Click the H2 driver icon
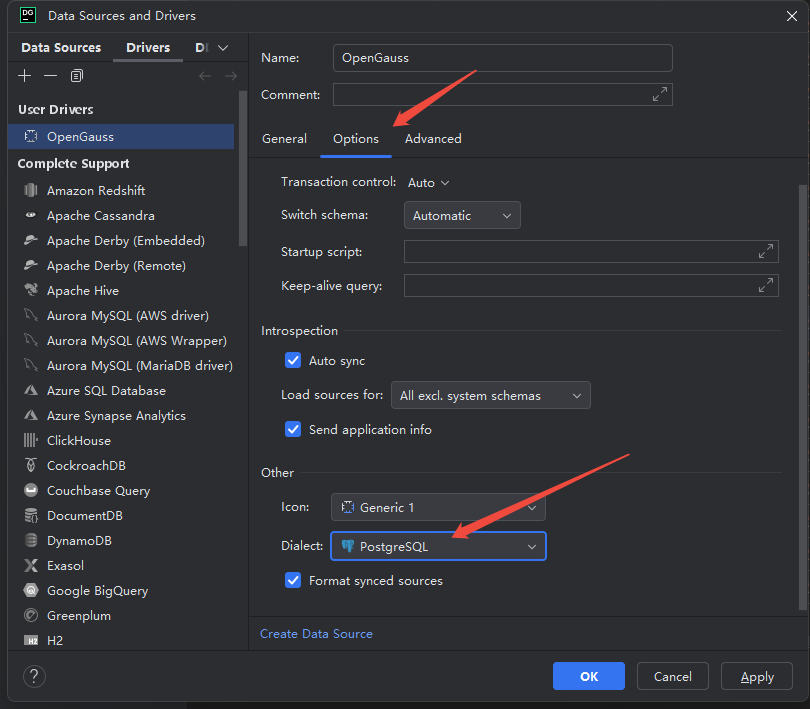This screenshot has height=709, width=810. 31,640
